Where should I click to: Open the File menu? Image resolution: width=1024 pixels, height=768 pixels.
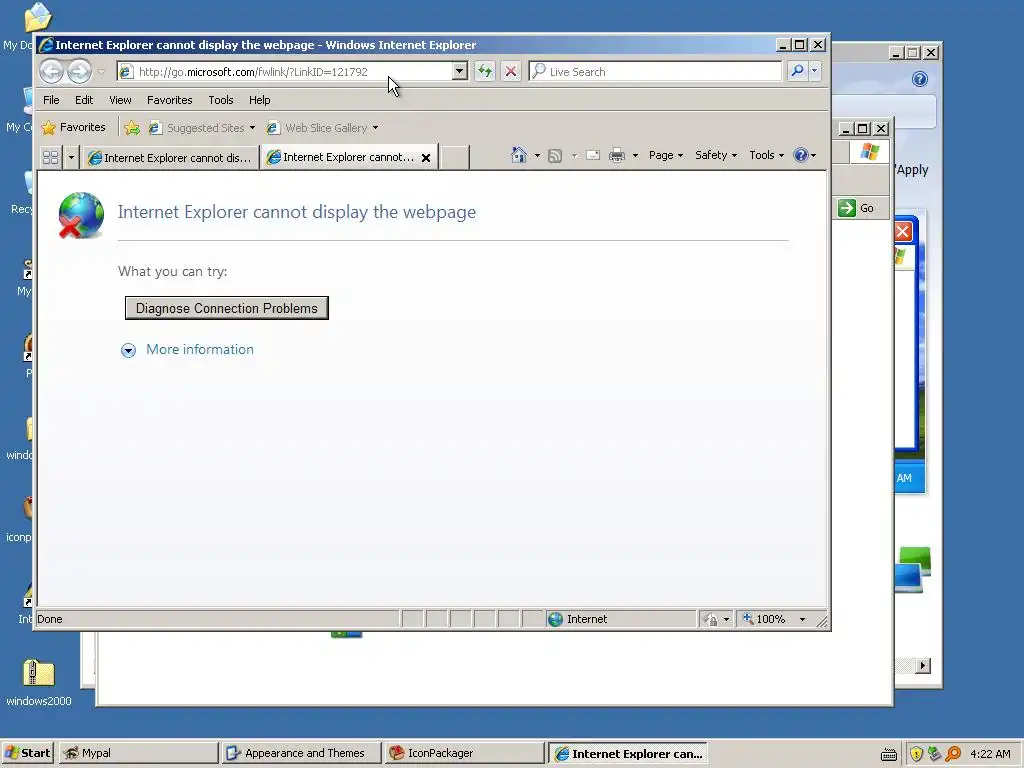(x=51, y=100)
